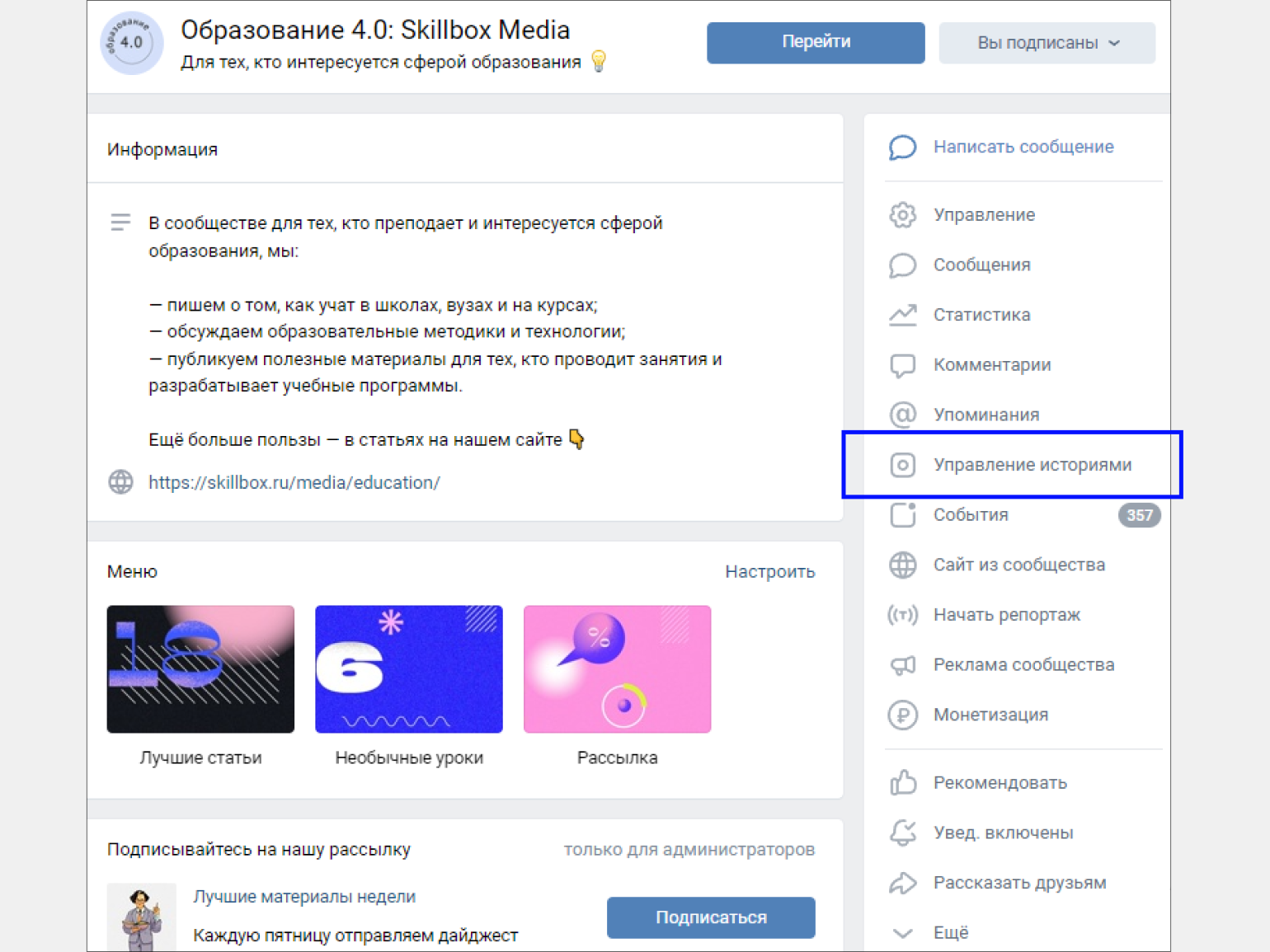Click the community avatar 4.0 logo
Viewport: 1270px width, 952px height.
132,43
